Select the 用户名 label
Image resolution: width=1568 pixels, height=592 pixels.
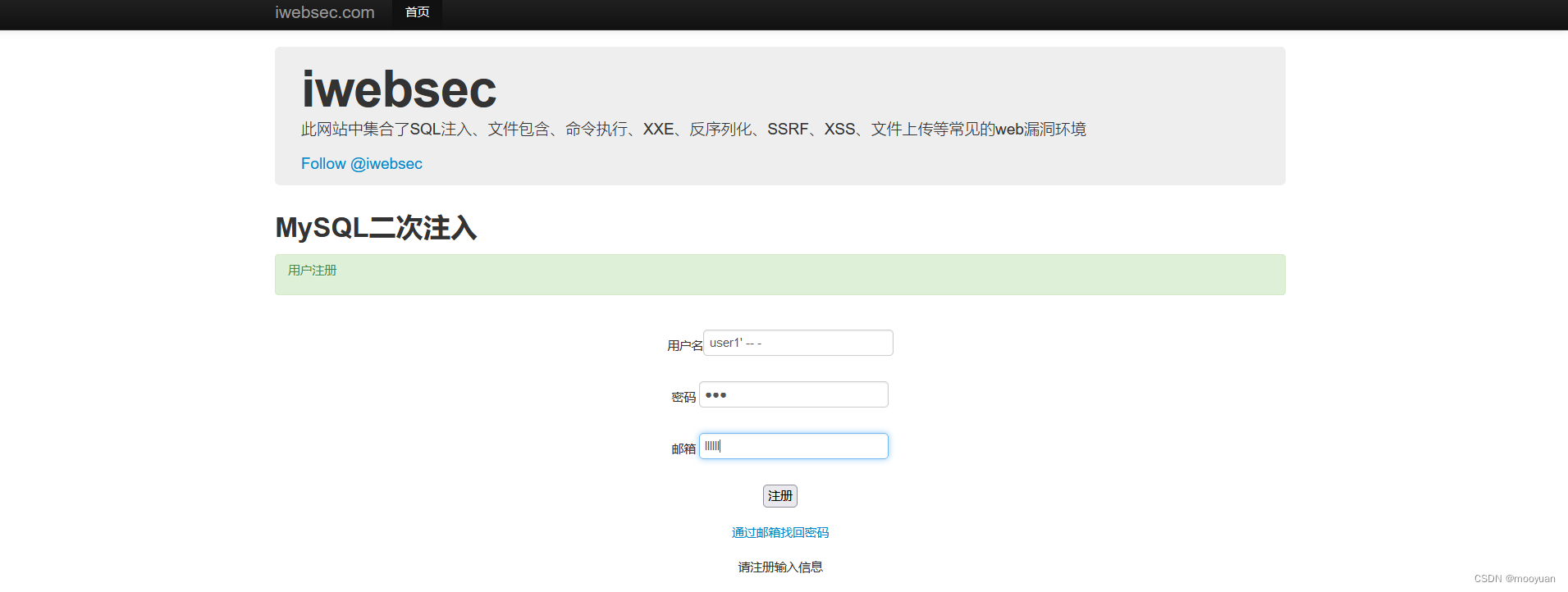pos(685,346)
